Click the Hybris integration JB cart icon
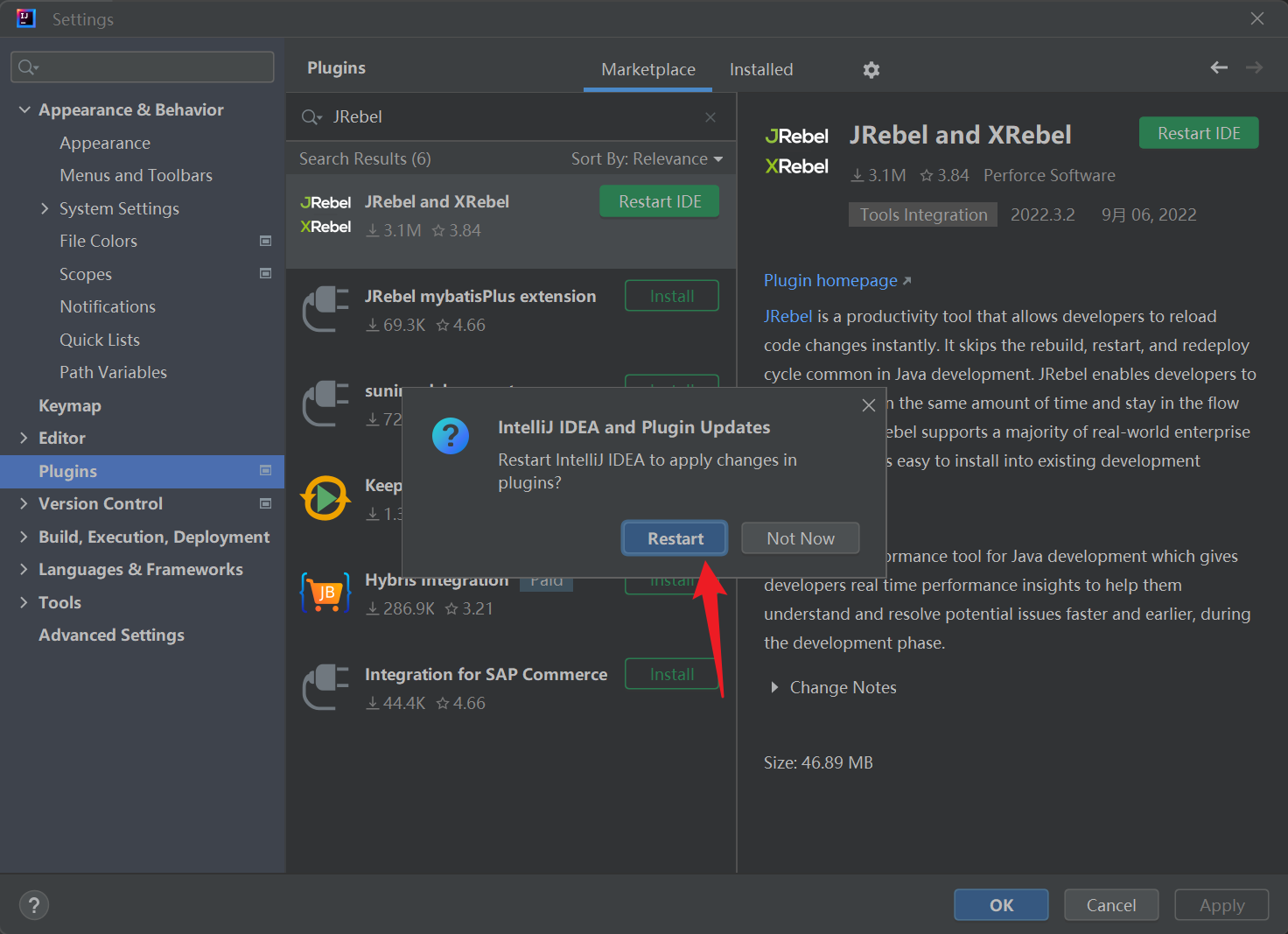The image size is (1288, 934). tap(325, 593)
